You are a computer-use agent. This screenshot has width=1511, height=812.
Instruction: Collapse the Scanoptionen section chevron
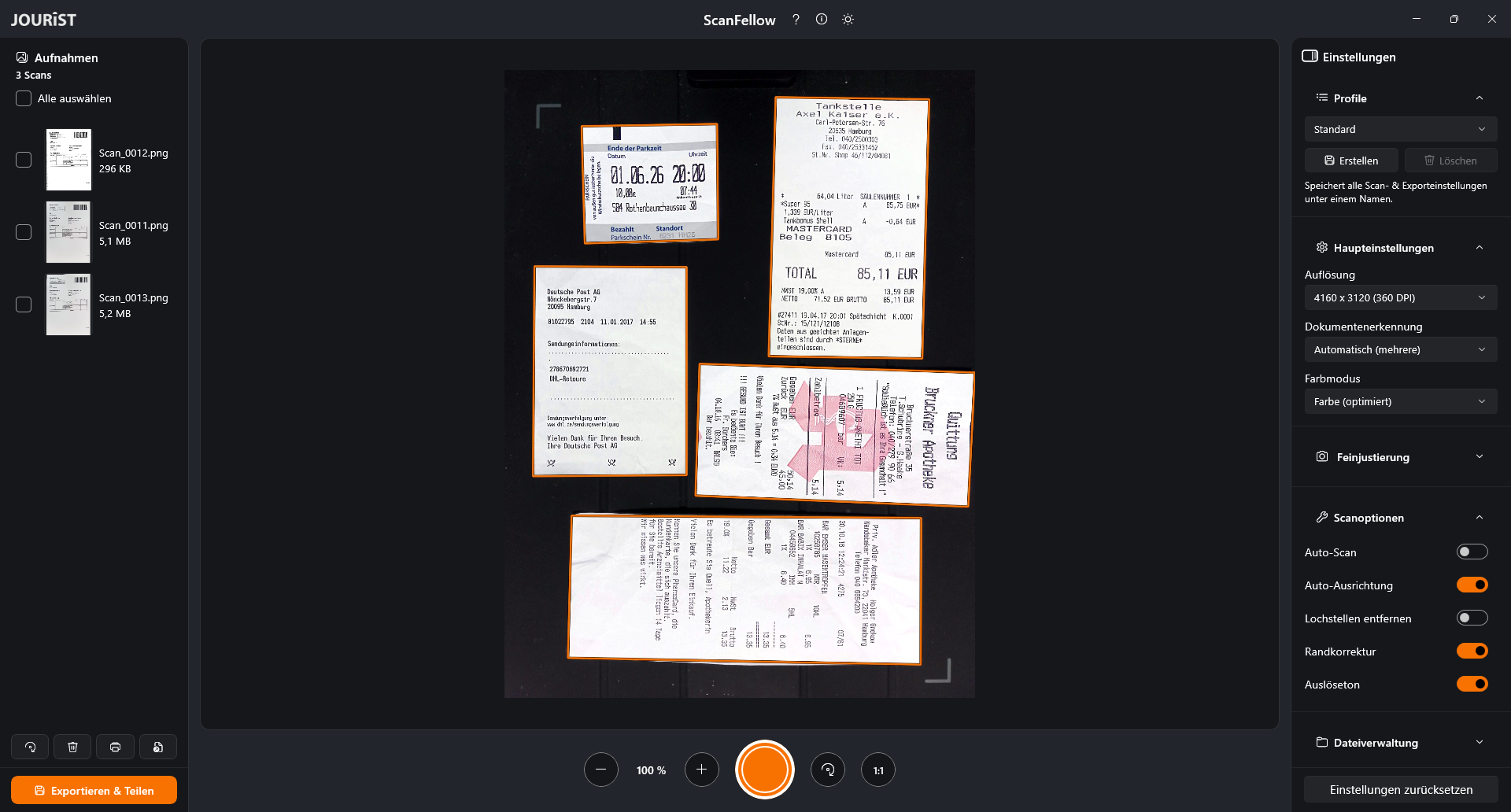1480,518
